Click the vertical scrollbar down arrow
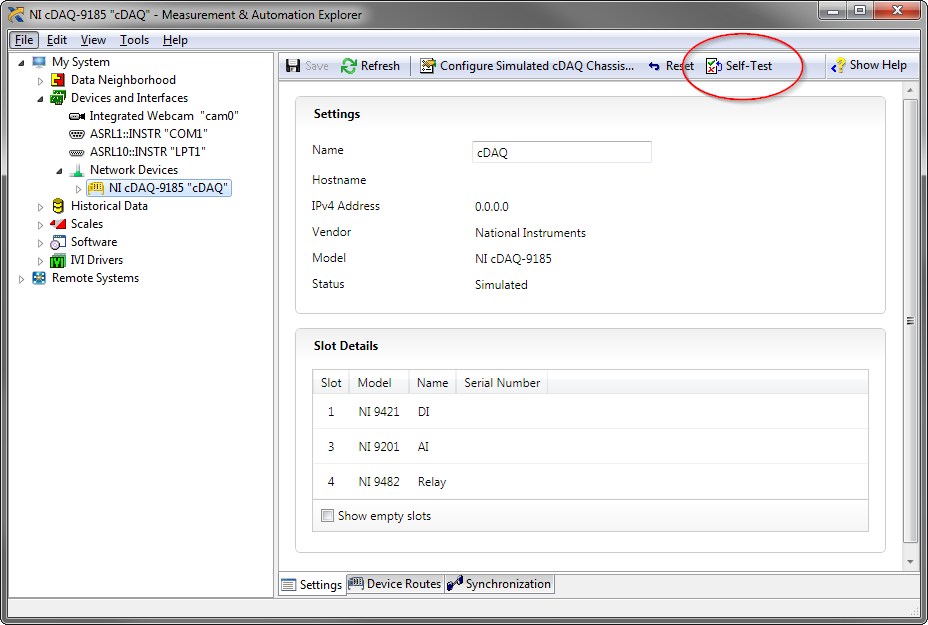 910,562
